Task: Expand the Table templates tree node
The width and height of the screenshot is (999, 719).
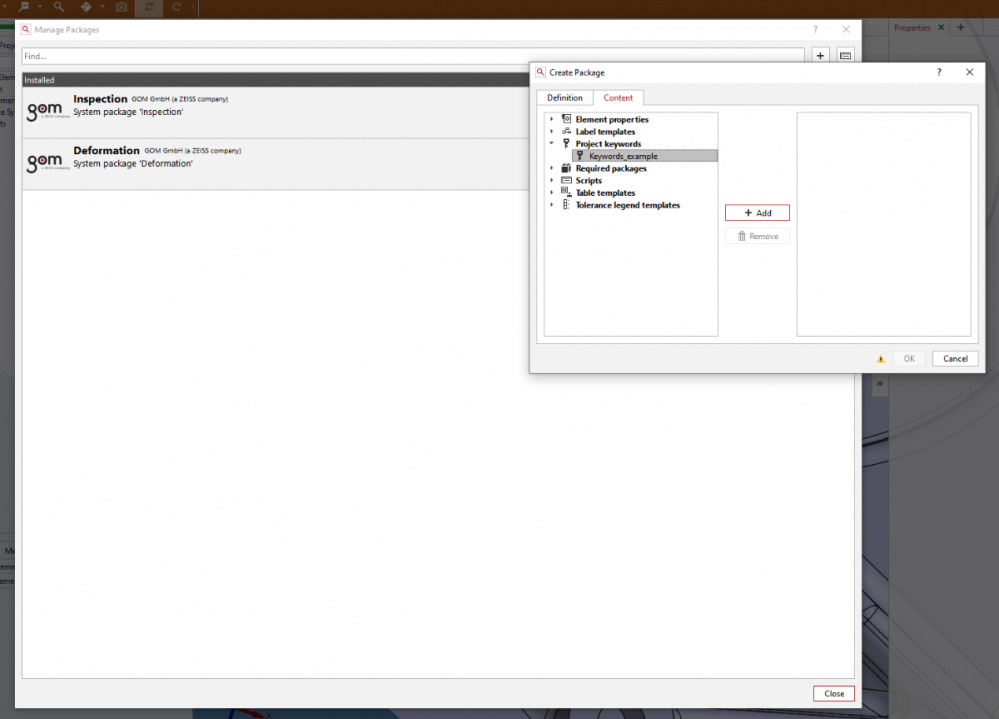Action: click(x=552, y=192)
